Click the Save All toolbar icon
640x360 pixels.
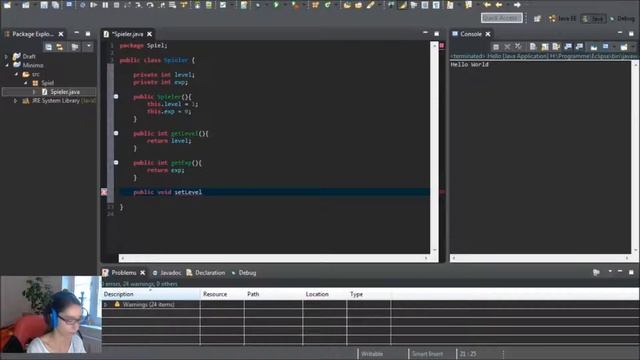tap(55, 5)
